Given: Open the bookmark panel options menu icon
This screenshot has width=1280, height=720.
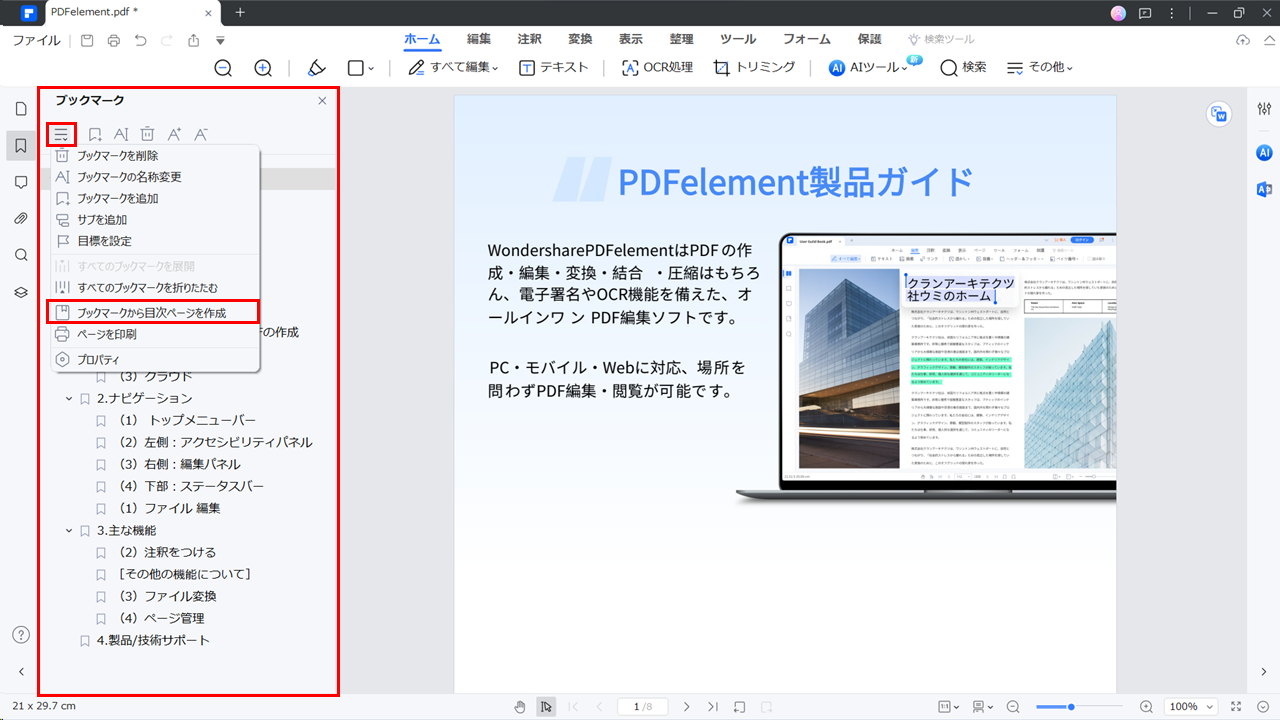Looking at the screenshot, I should coord(62,134).
